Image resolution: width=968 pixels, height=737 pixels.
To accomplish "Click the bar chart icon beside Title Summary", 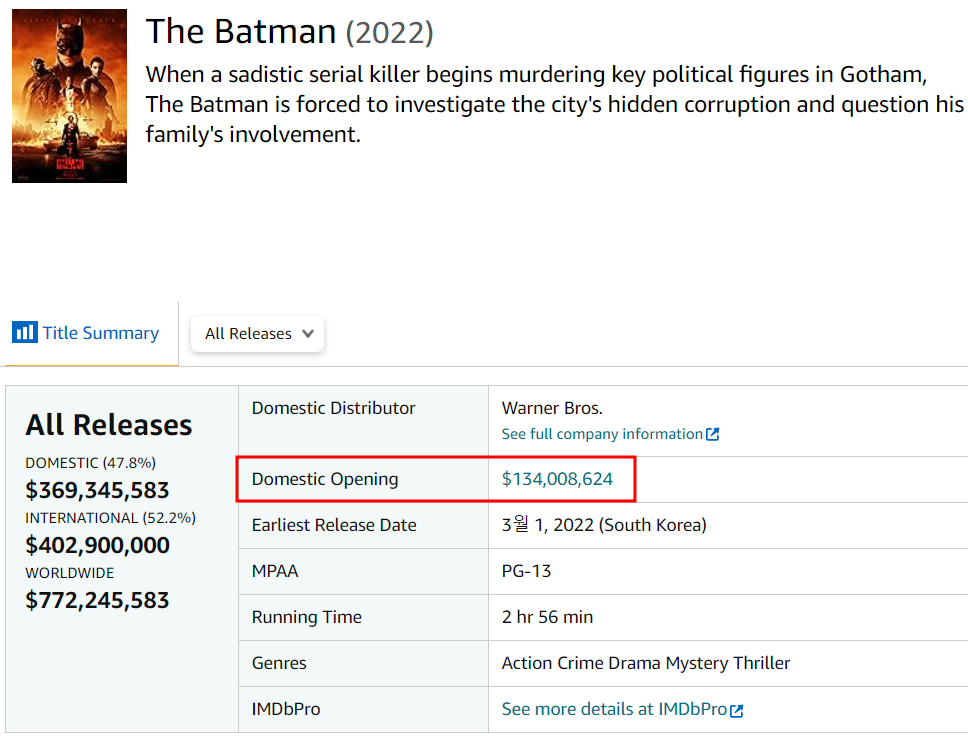I will (24, 333).
